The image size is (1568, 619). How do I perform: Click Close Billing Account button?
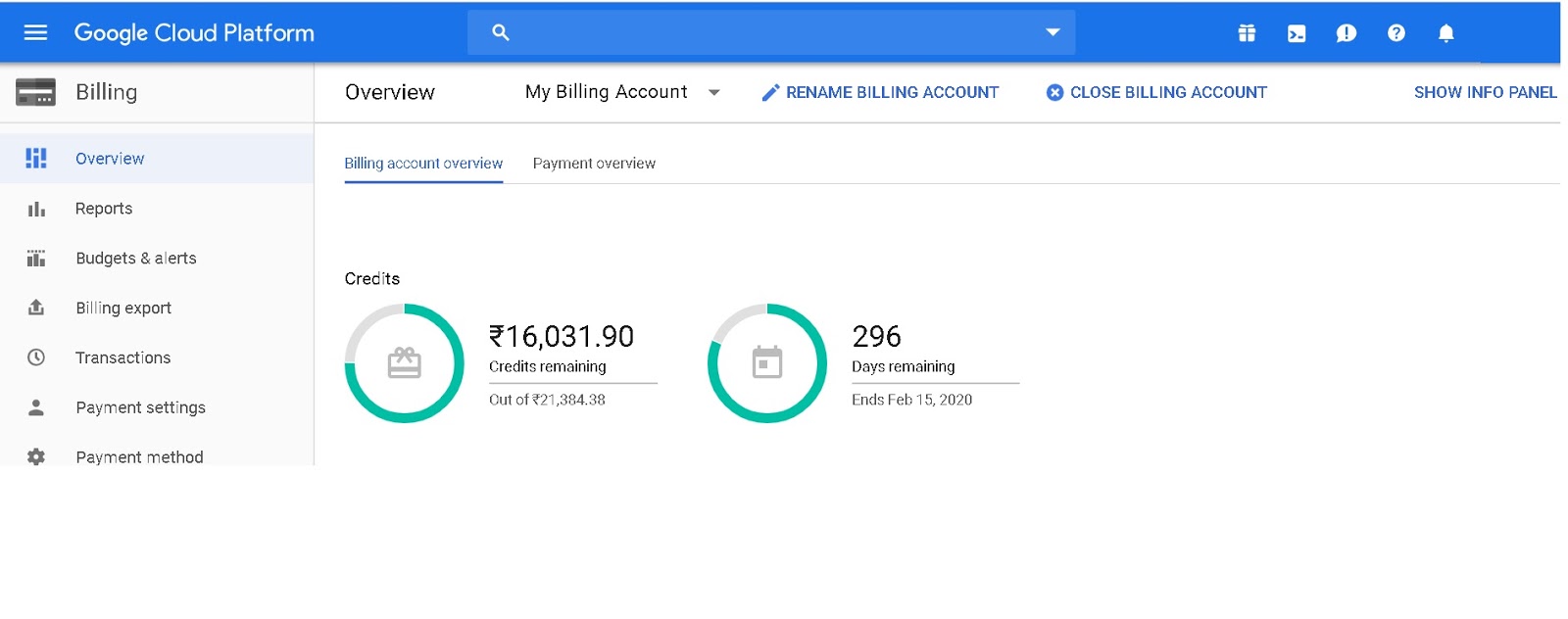1156,92
